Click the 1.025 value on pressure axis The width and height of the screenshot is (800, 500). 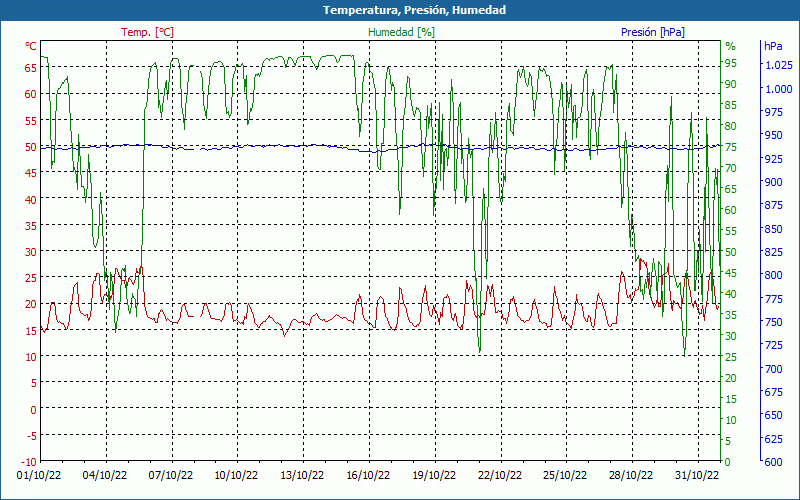coord(779,65)
